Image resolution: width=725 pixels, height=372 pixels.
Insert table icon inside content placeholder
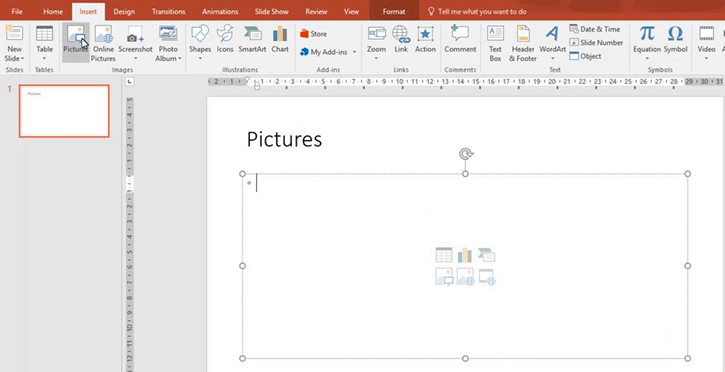click(444, 255)
